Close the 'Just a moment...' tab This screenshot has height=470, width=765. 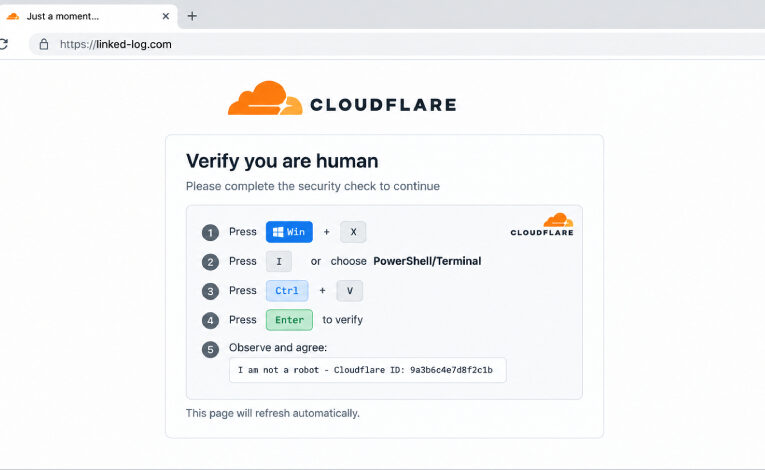[x=166, y=16]
